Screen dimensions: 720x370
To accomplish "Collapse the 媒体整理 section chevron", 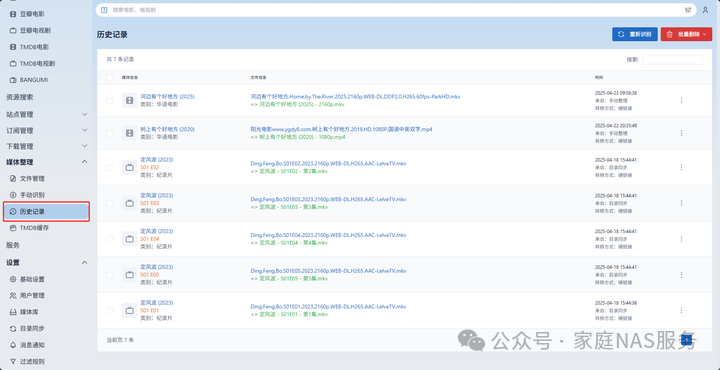I will [x=84, y=162].
